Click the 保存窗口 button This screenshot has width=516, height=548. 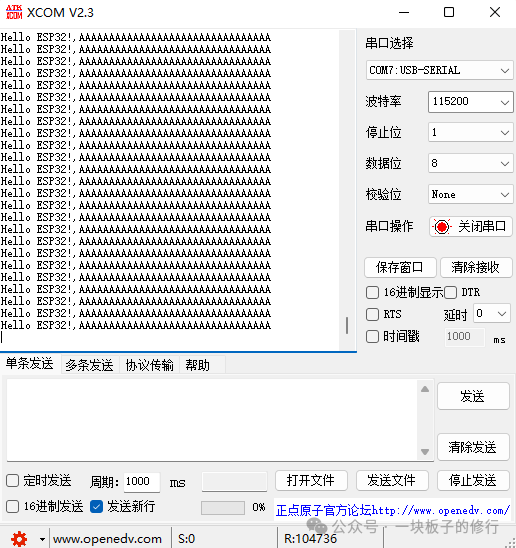(400, 268)
